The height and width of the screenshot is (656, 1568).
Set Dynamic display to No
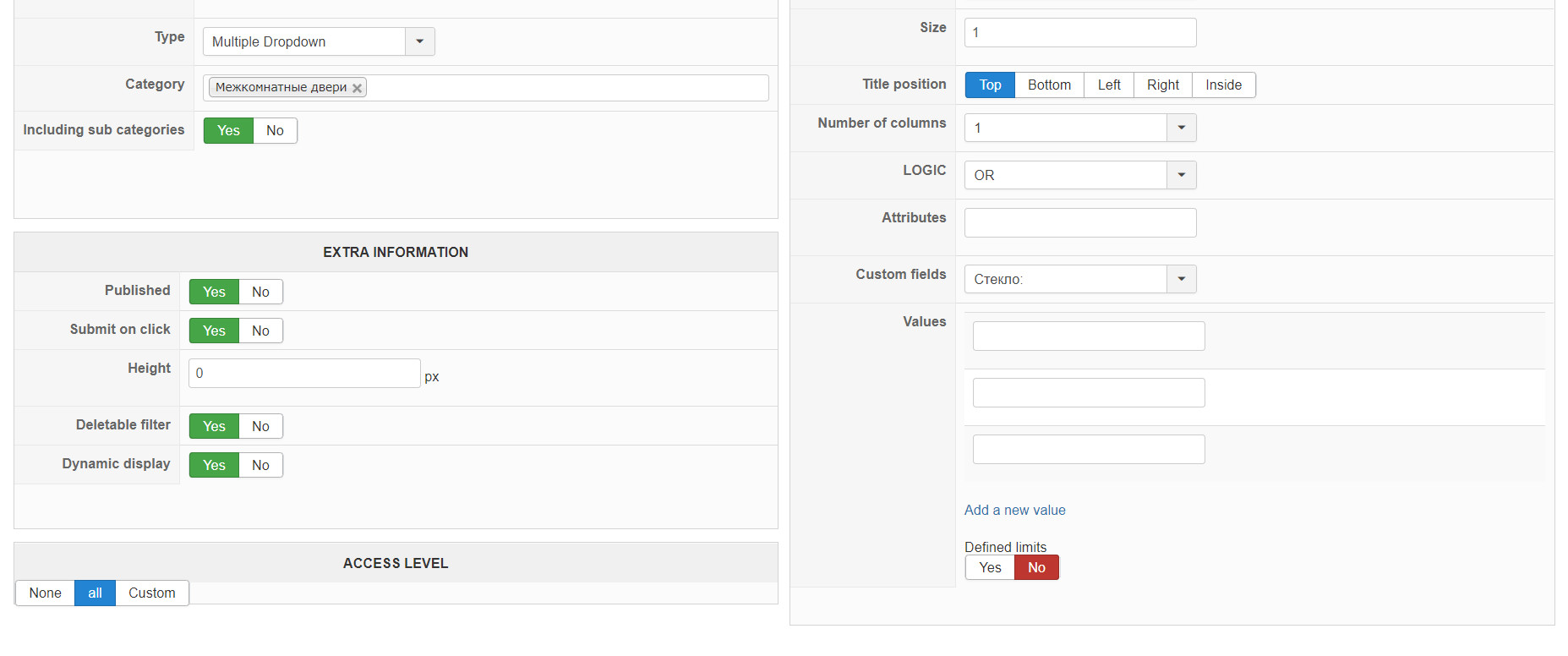260,465
